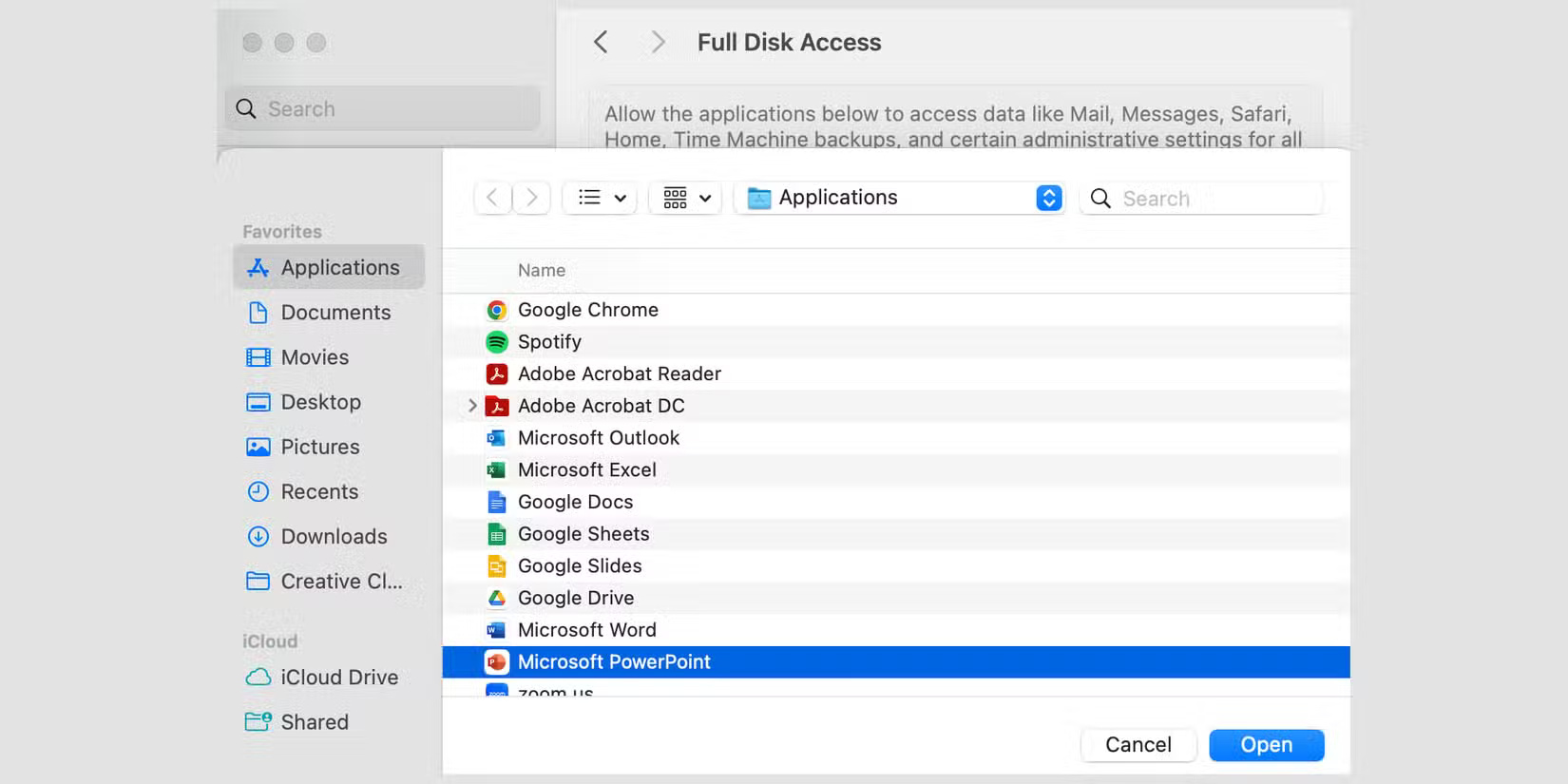Screen dimensions: 1568x784
Task: Cancel the file picker dialog
Action: pyautogui.click(x=1138, y=745)
